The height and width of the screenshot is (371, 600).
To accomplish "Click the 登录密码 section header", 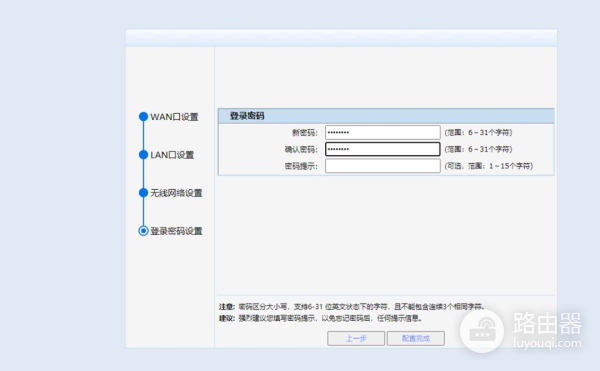I will pos(386,116).
